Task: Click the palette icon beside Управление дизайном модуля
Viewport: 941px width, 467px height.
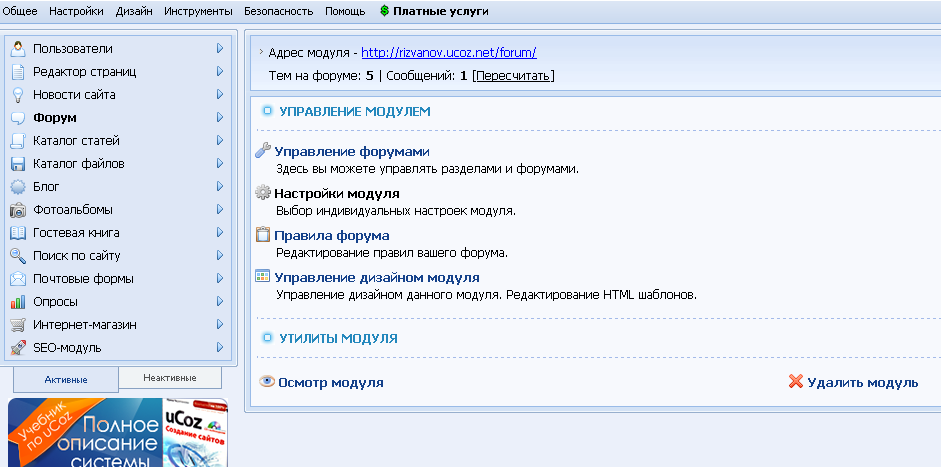Action: click(x=263, y=277)
